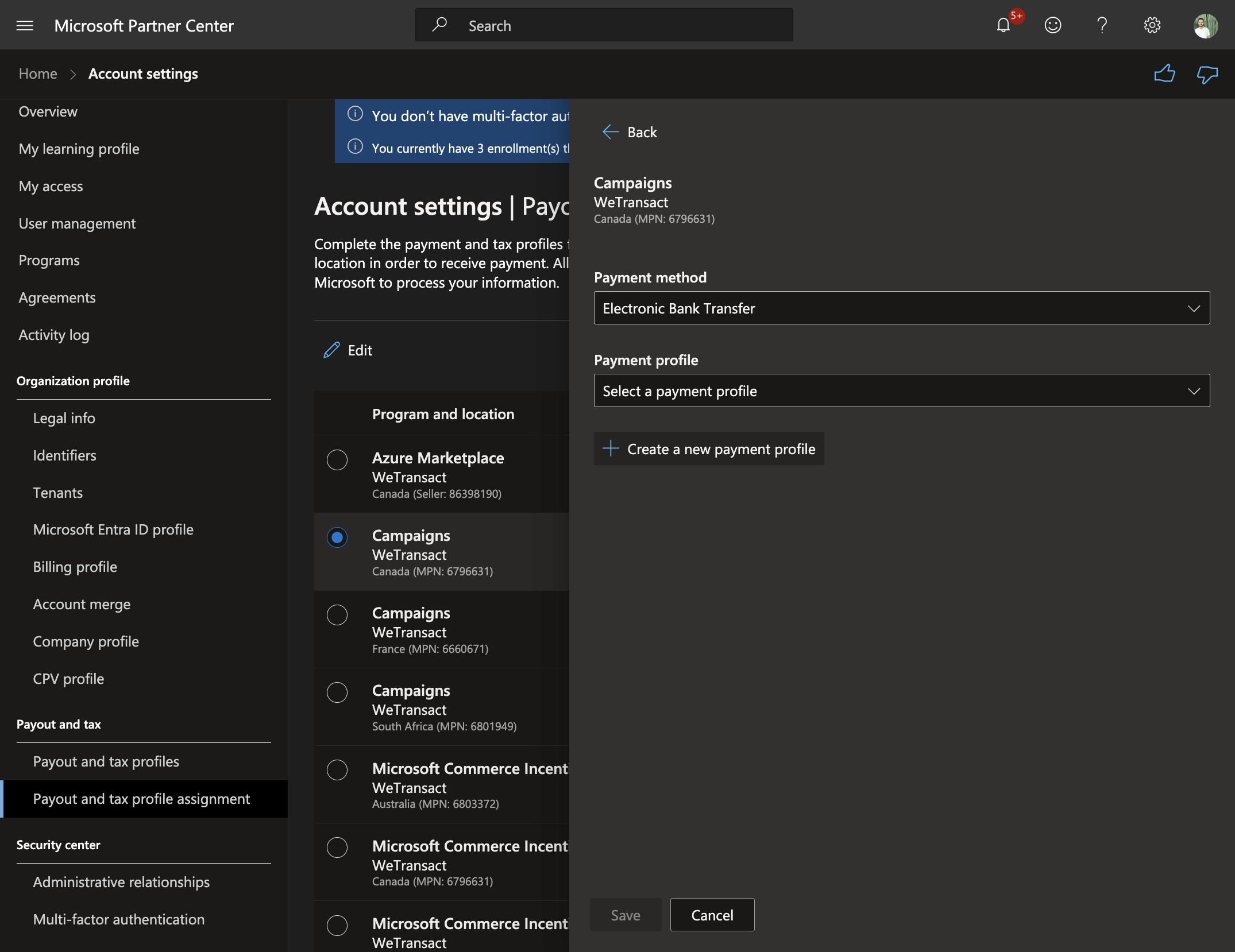Open Microsoft Entra ID profile
This screenshot has height=952, width=1235.
113,529
